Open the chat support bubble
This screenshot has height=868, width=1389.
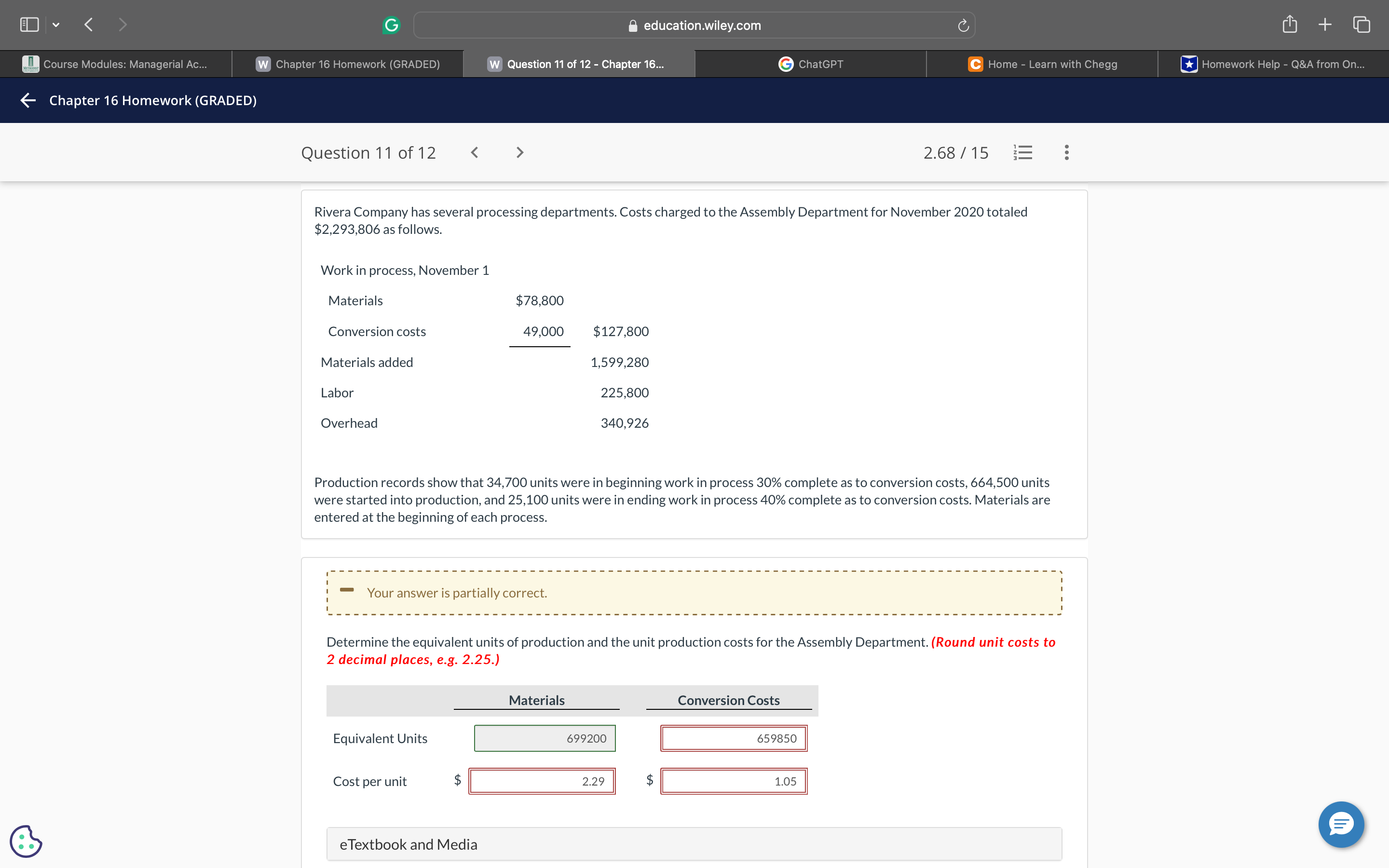[1341, 825]
